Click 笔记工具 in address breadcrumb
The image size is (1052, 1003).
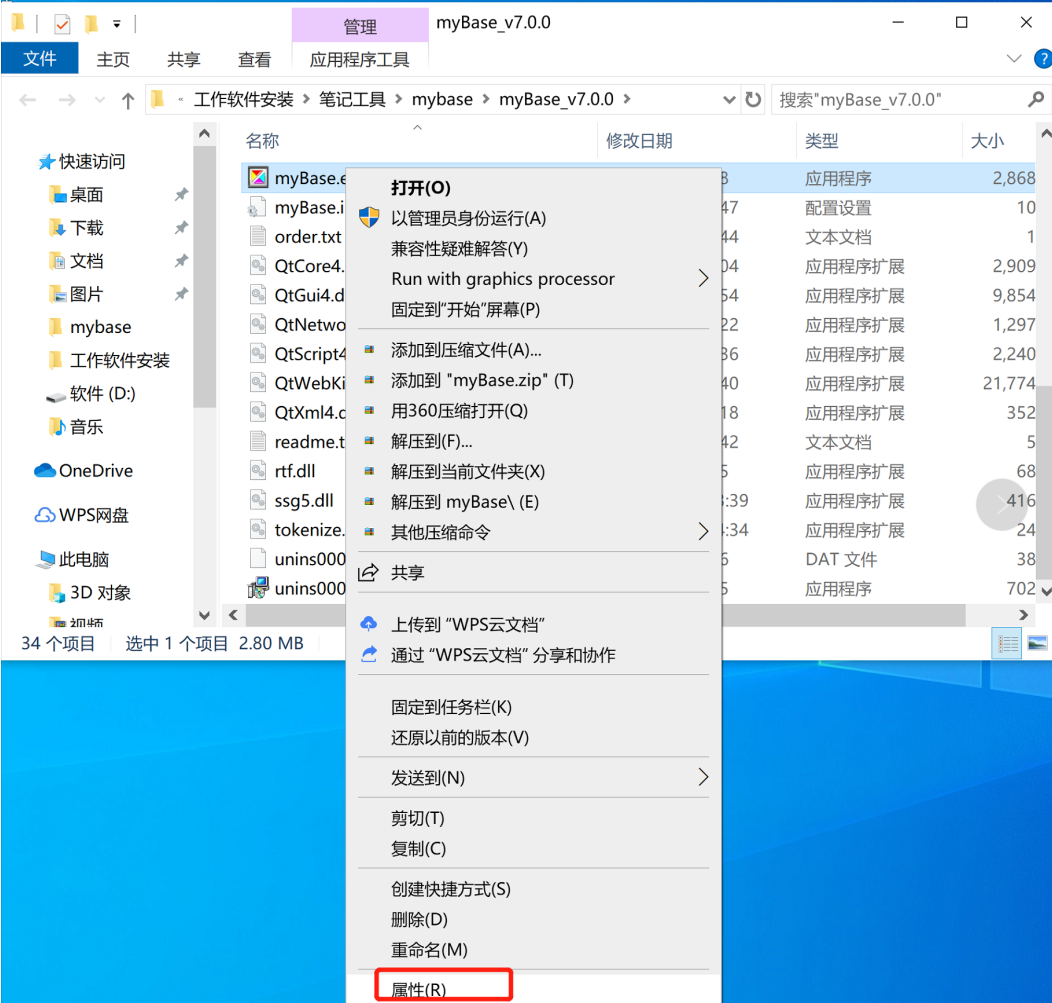coord(352,100)
